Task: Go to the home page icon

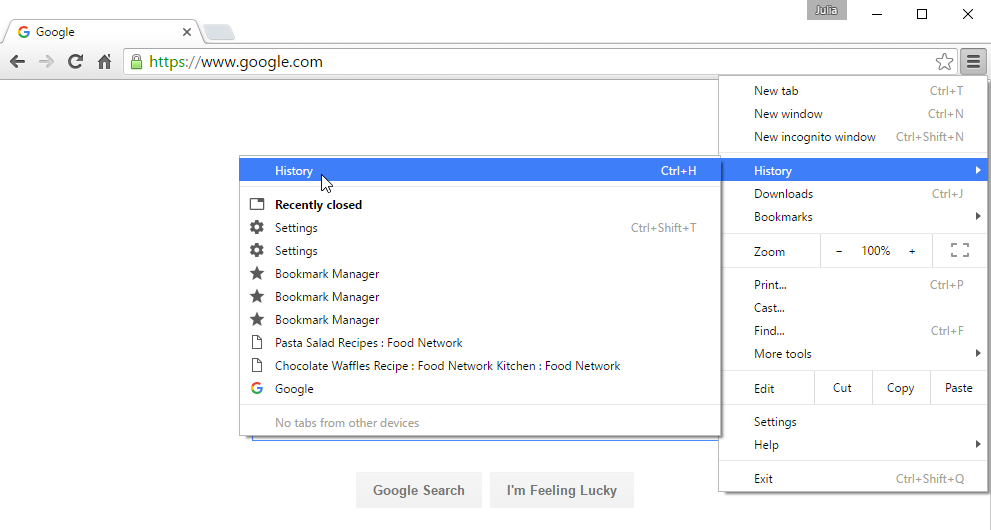Action: click(x=104, y=62)
